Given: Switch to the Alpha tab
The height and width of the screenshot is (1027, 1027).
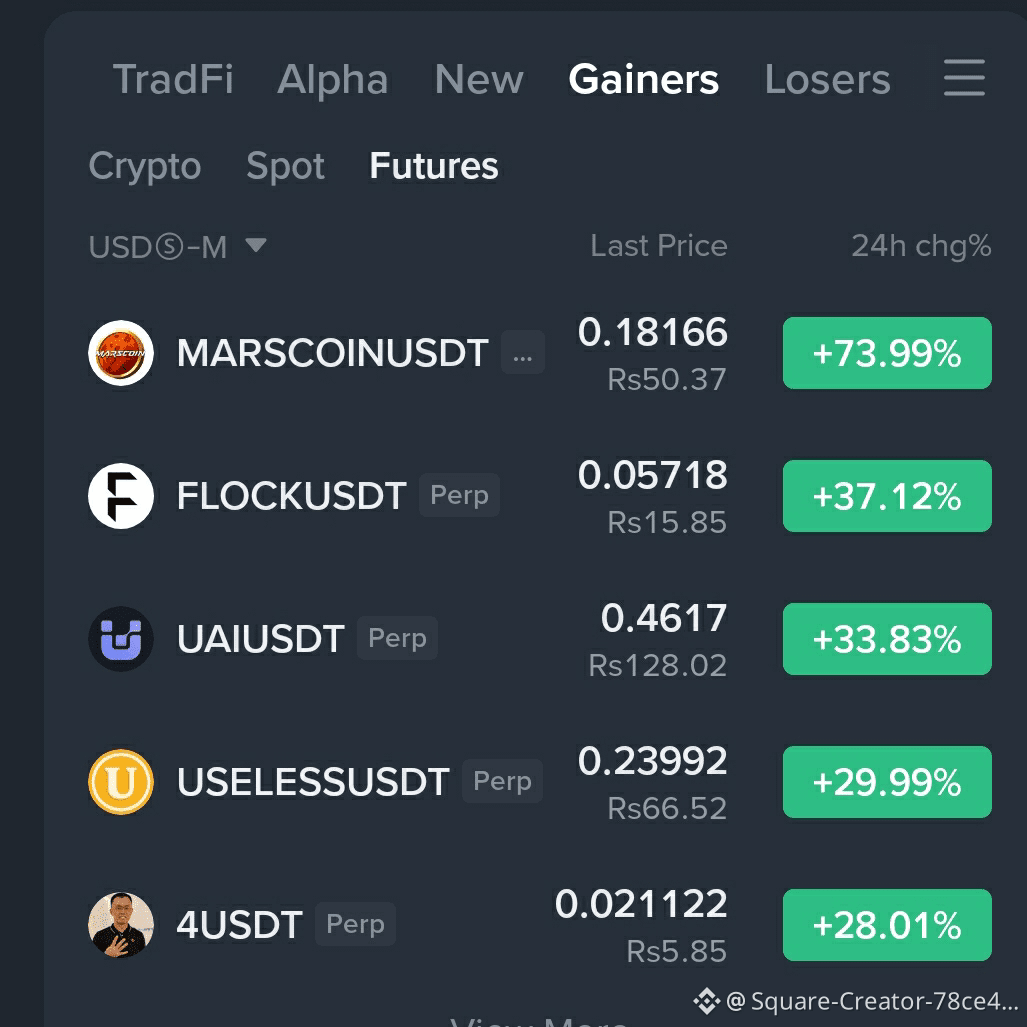Looking at the screenshot, I should point(333,79).
